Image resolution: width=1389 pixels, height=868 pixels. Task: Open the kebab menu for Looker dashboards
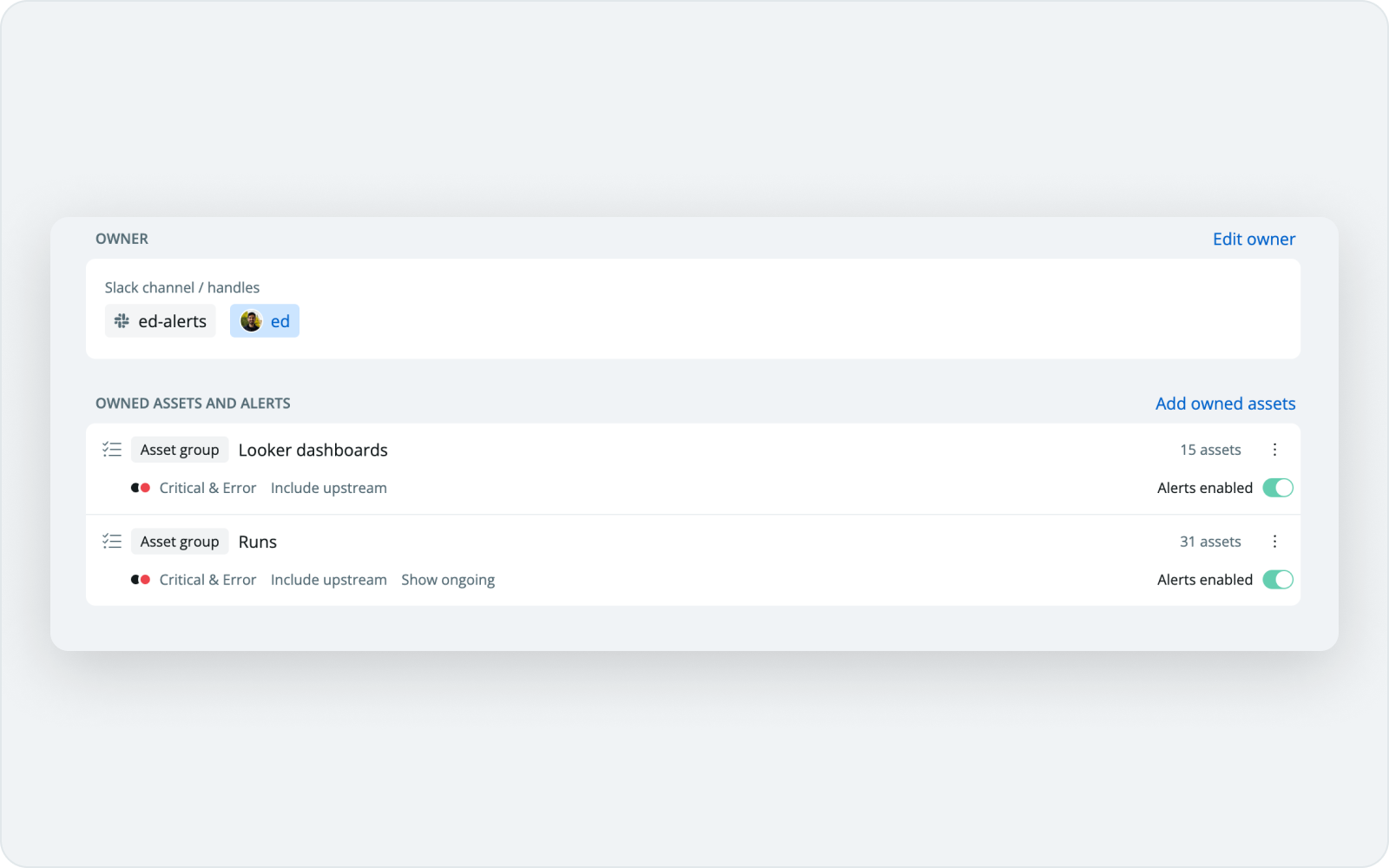click(1275, 450)
